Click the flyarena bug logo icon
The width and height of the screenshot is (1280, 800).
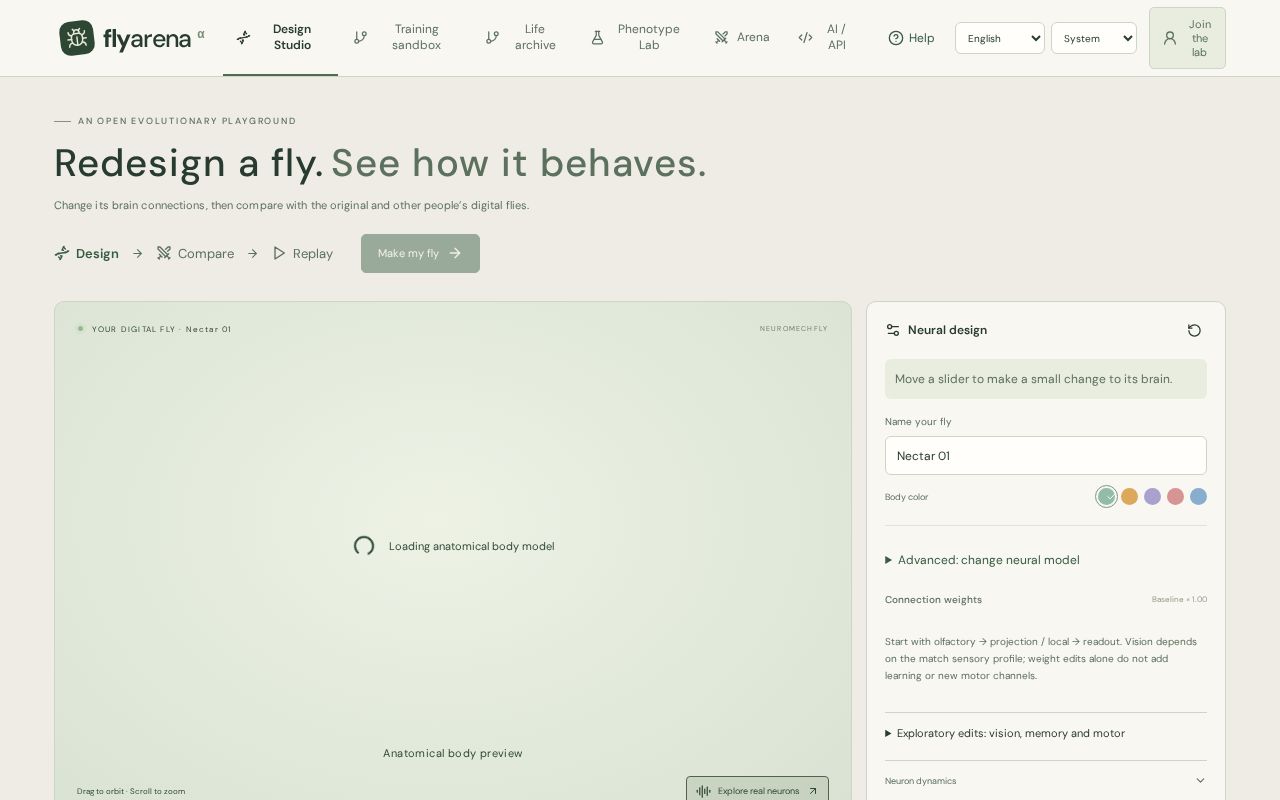pyautogui.click(x=77, y=38)
